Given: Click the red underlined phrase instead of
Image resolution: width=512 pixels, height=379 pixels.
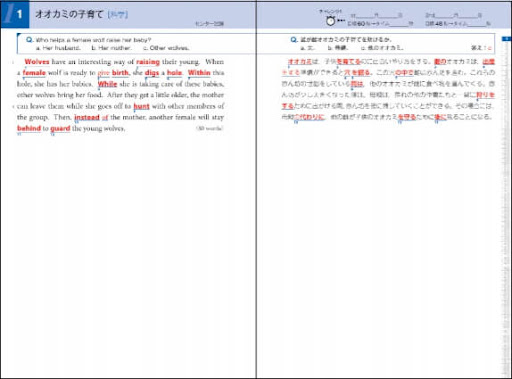Looking at the screenshot, I should [x=91, y=117].
